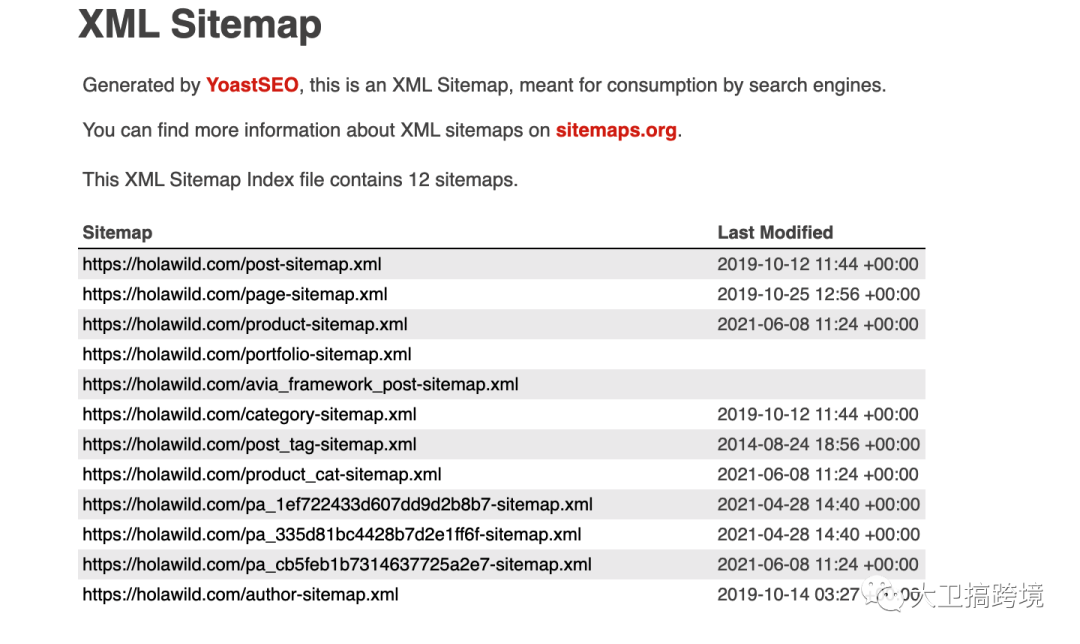Click the timestamp for post-sitemap.xml
This screenshot has height=644, width=1080.
[x=818, y=264]
